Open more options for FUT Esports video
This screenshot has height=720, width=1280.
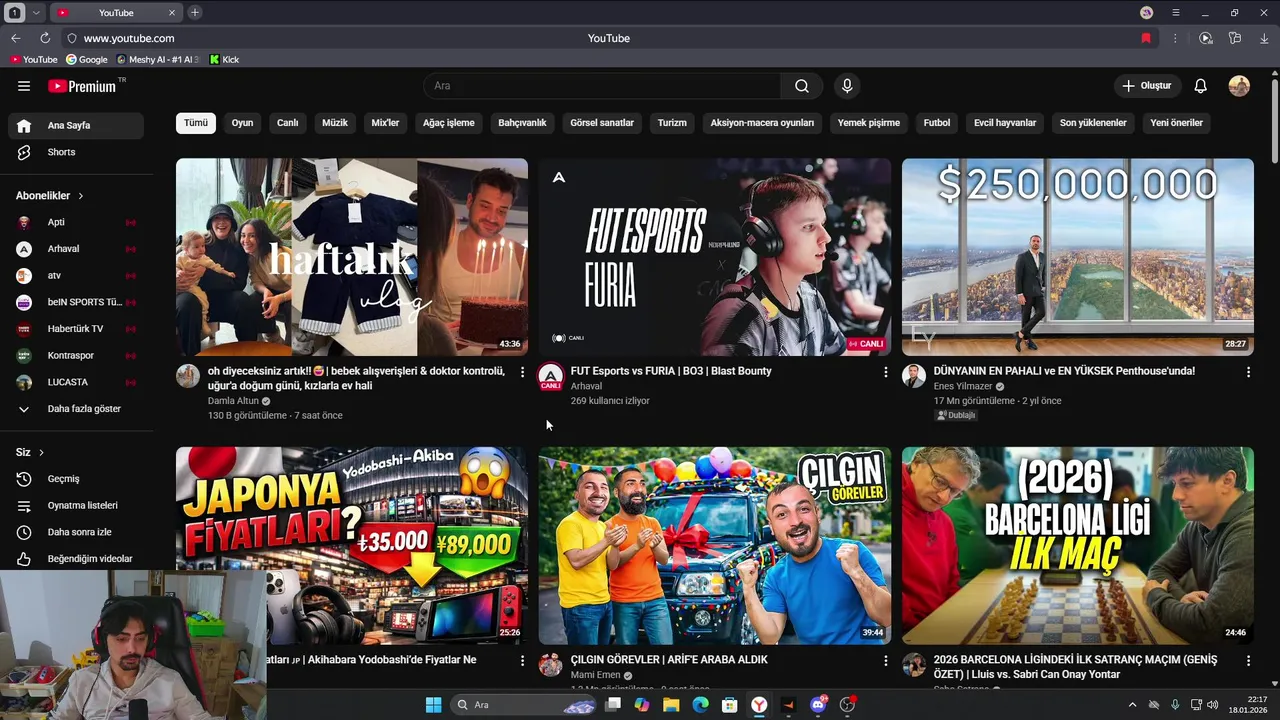(885, 372)
